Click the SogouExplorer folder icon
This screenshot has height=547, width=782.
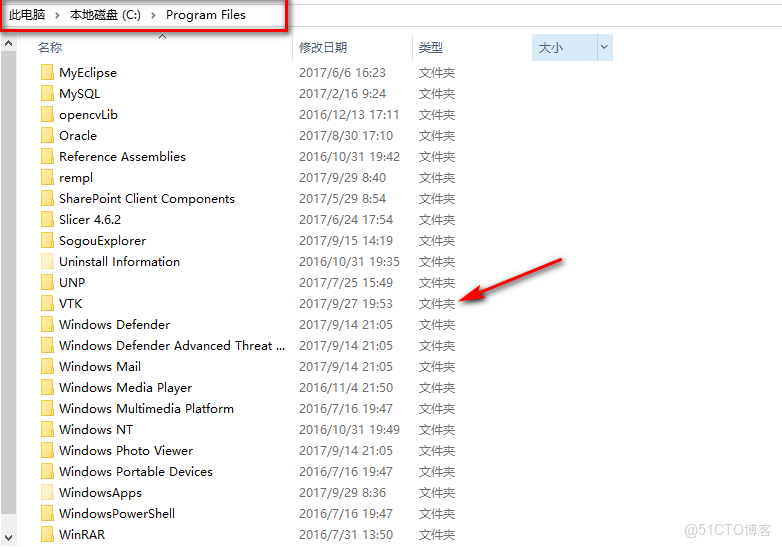[47, 240]
